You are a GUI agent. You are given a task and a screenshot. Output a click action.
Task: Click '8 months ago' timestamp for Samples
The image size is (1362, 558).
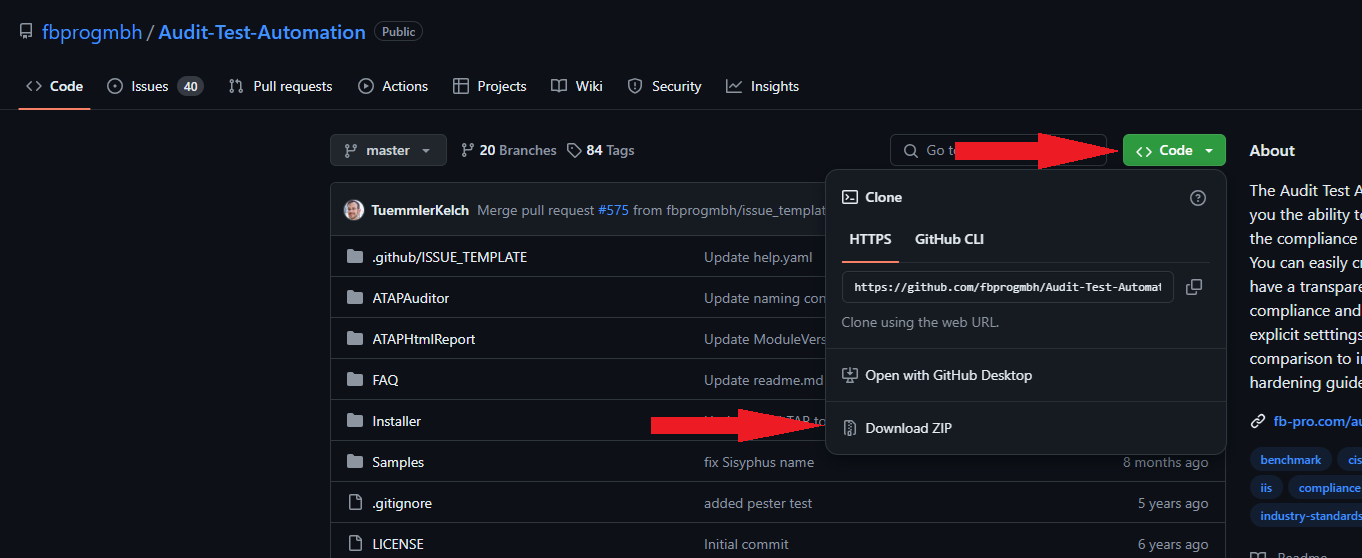point(1165,462)
